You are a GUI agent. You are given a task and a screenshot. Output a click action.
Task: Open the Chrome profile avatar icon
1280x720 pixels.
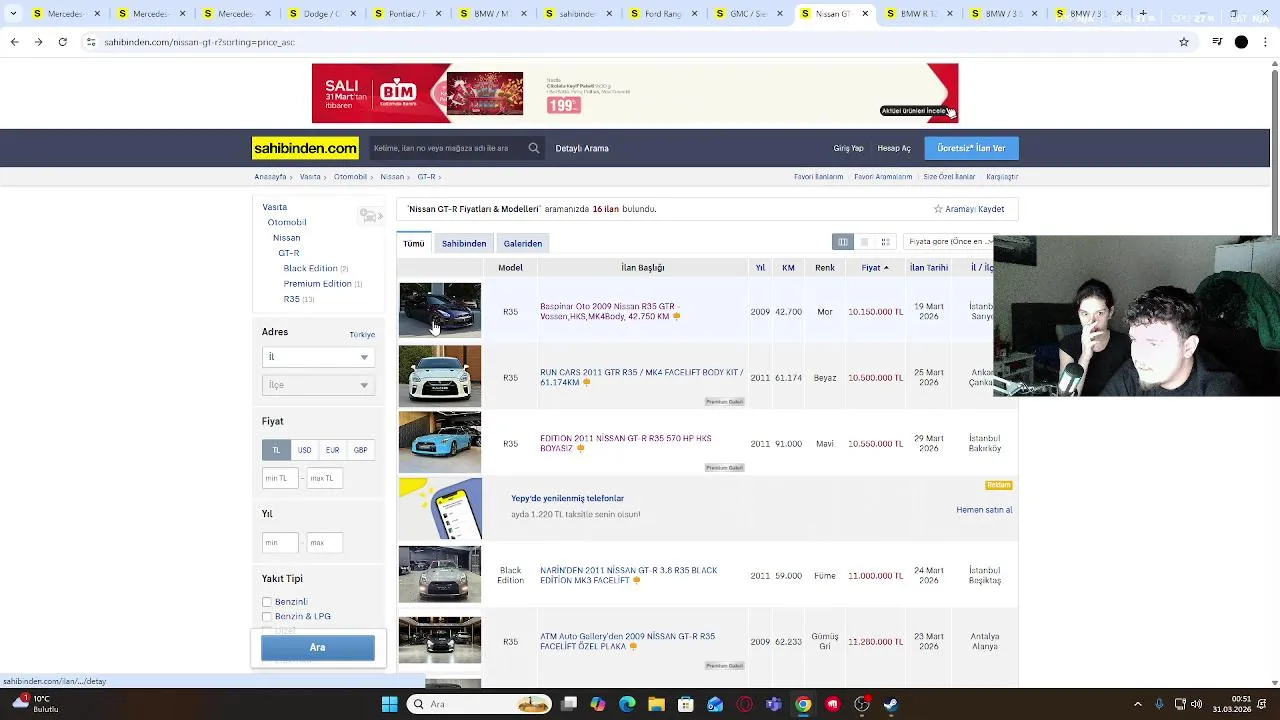click(x=1241, y=42)
